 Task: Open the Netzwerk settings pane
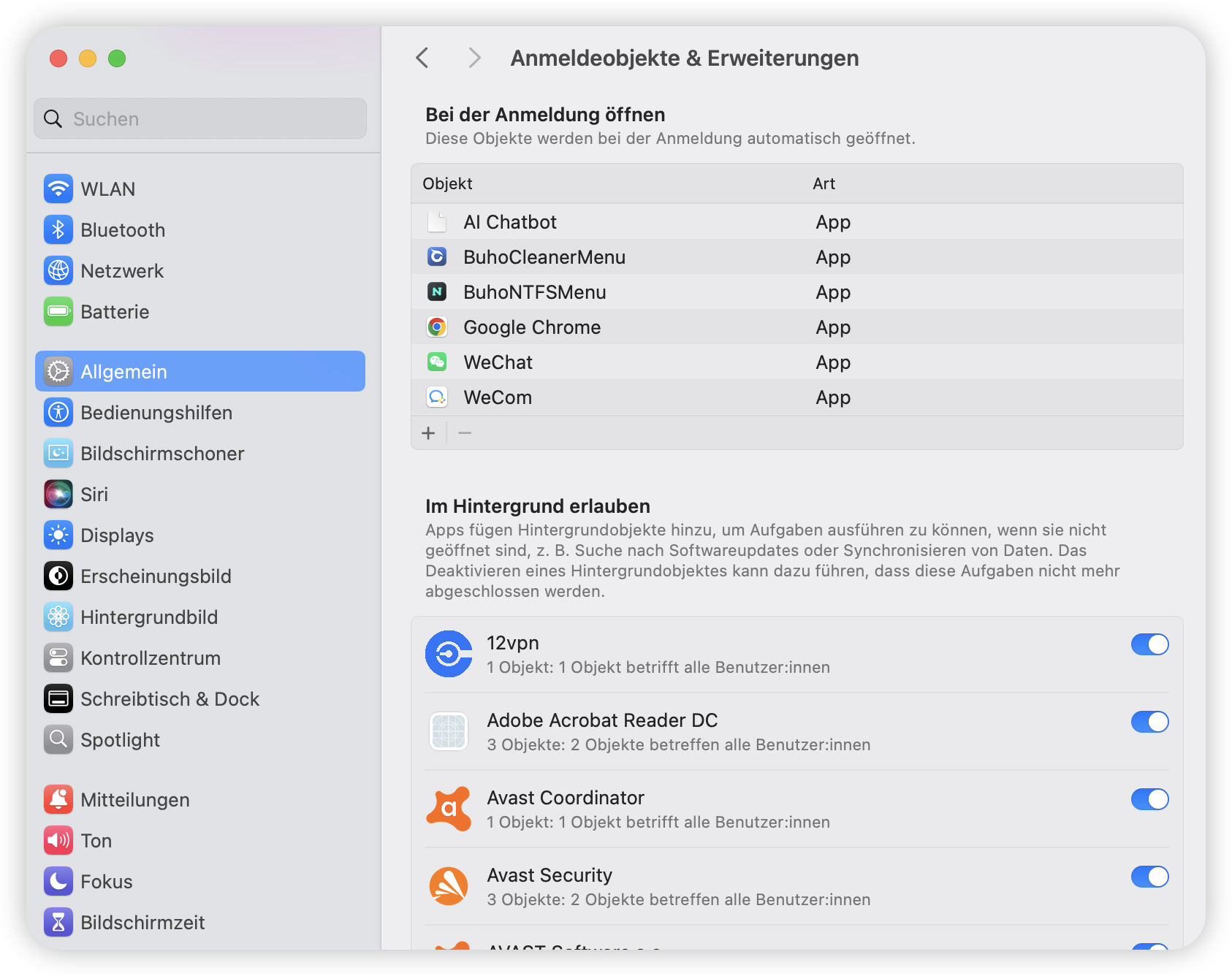[200, 270]
